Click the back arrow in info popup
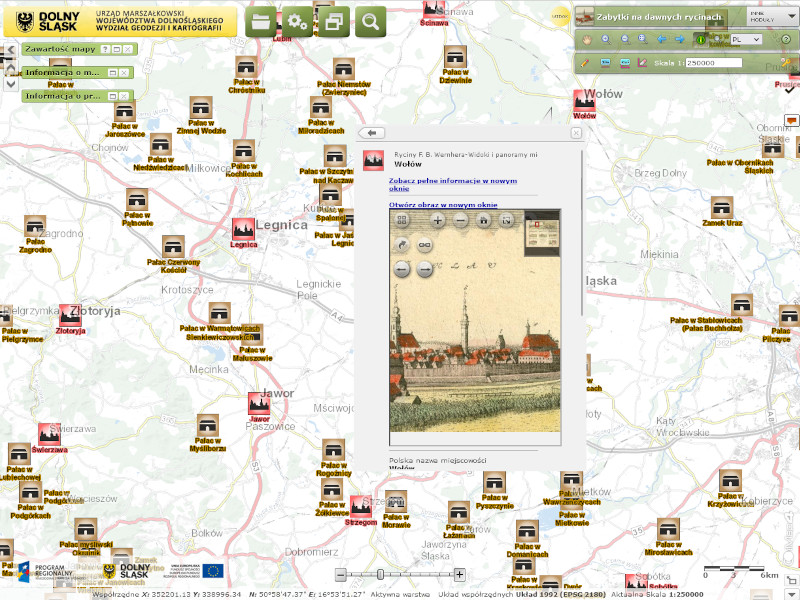 [x=371, y=133]
